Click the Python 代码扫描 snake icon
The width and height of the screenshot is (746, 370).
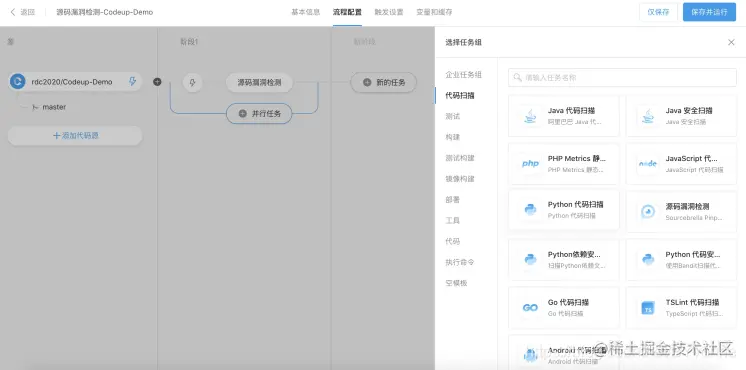pyautogui.click(x=530, y=210)
